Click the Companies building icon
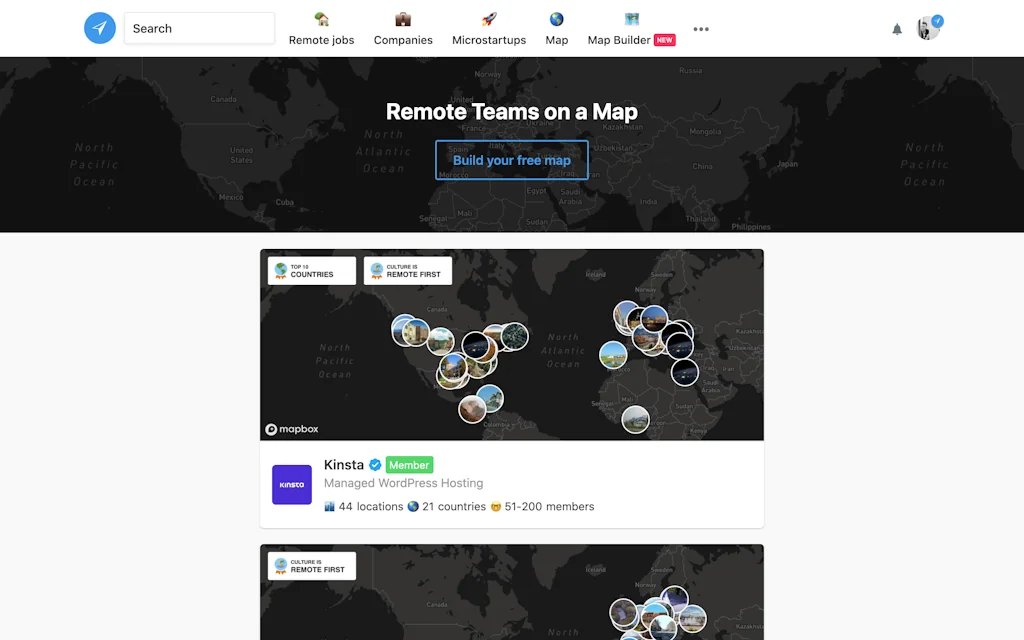The width and height of the screenshot is (1024, 640). click(403, 19)
